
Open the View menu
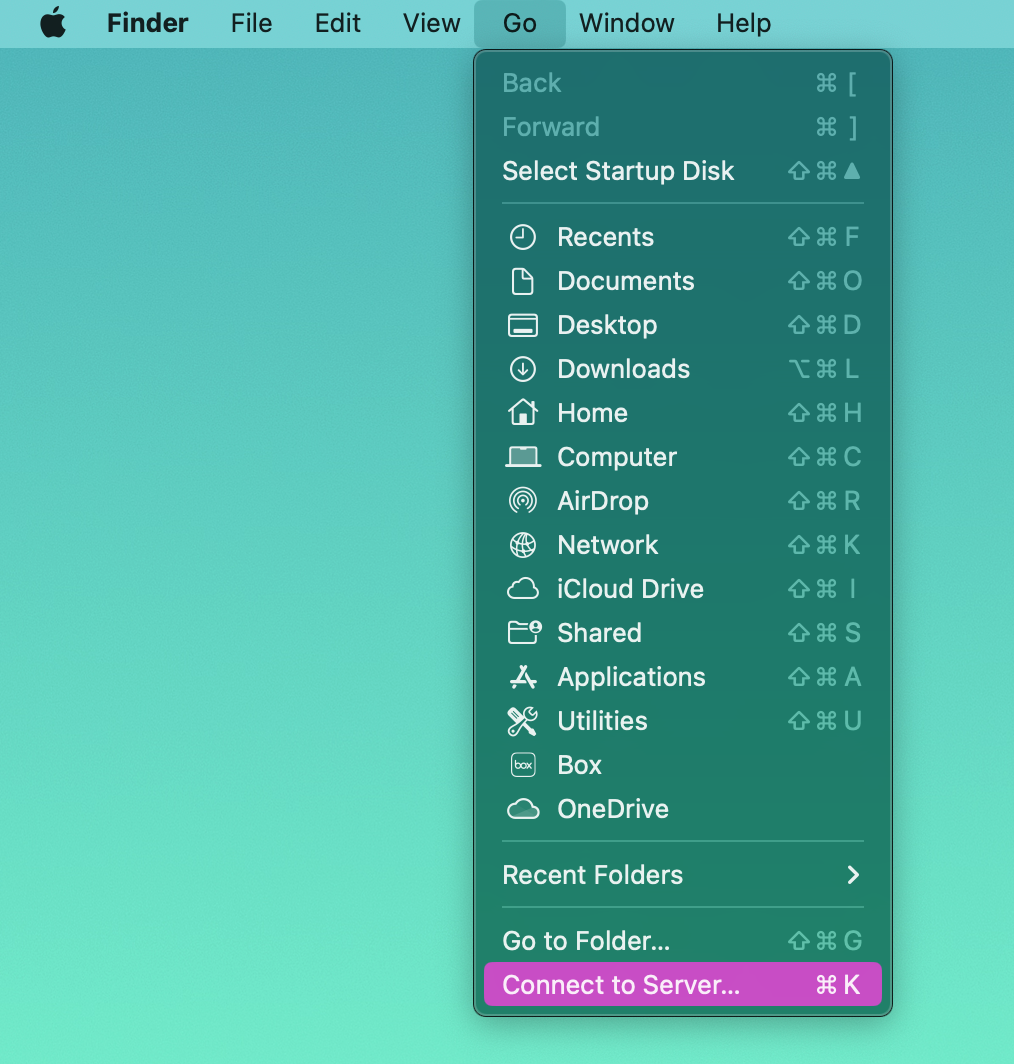(x=431, y=23)
